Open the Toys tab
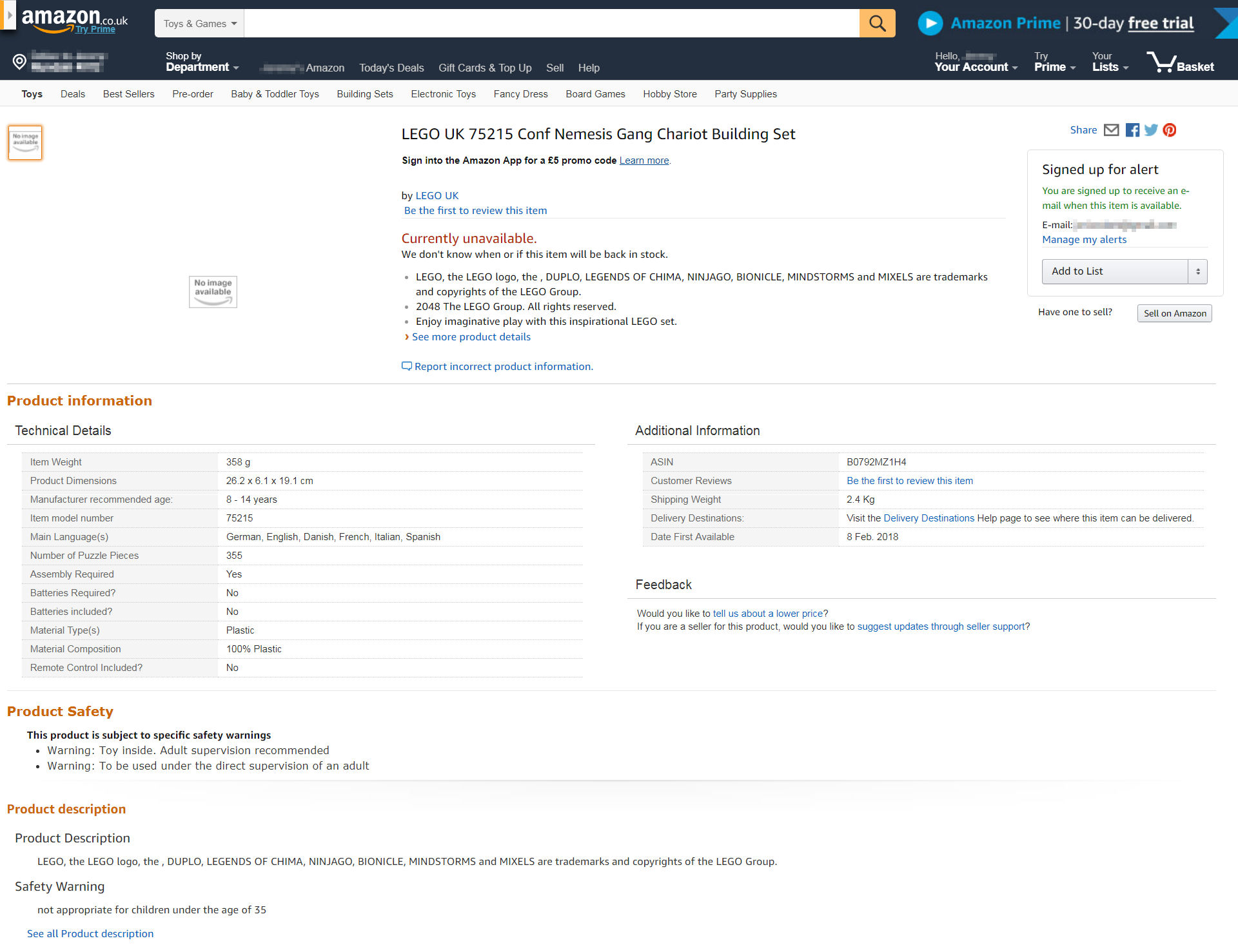 point(32,94)
